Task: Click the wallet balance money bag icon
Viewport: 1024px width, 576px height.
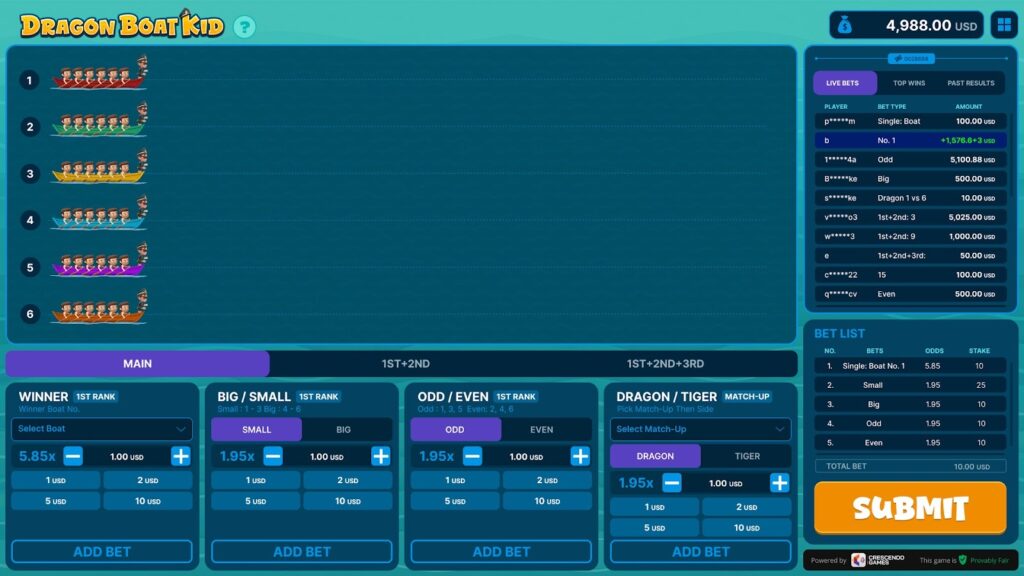Action: (845, 26)
